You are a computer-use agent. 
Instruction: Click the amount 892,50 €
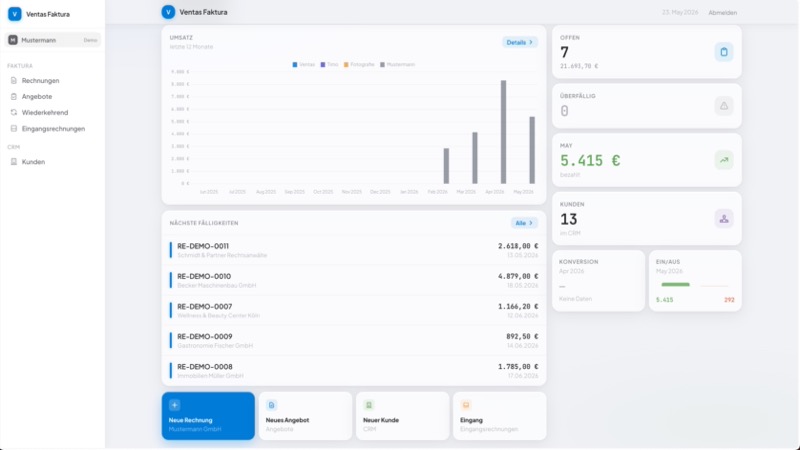coord(522,336)
